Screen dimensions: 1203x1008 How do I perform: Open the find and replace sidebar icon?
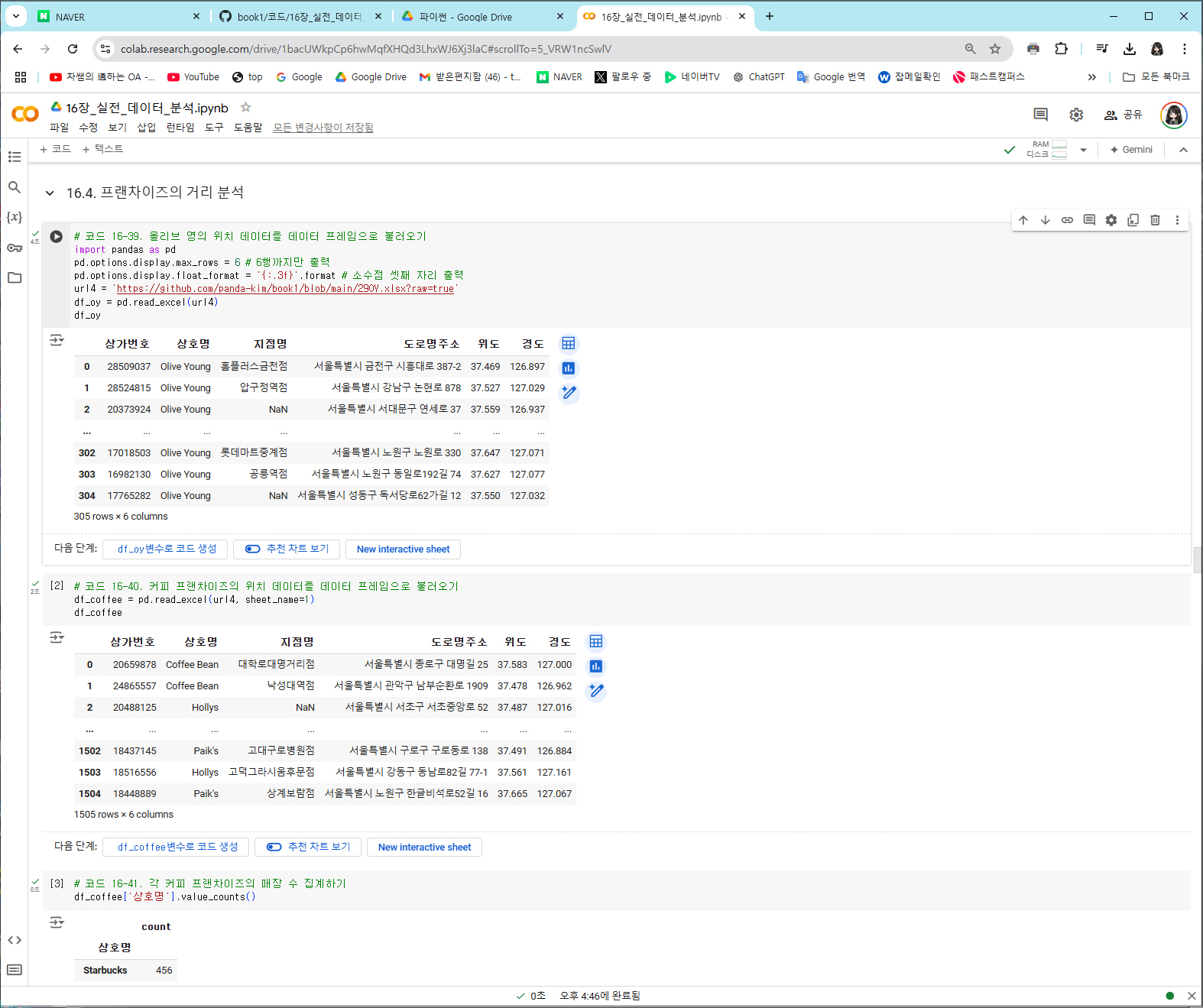click(15, 187)
